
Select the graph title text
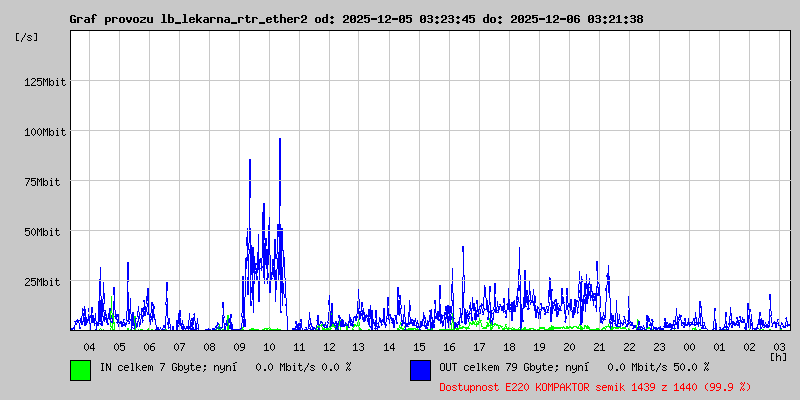356,19
